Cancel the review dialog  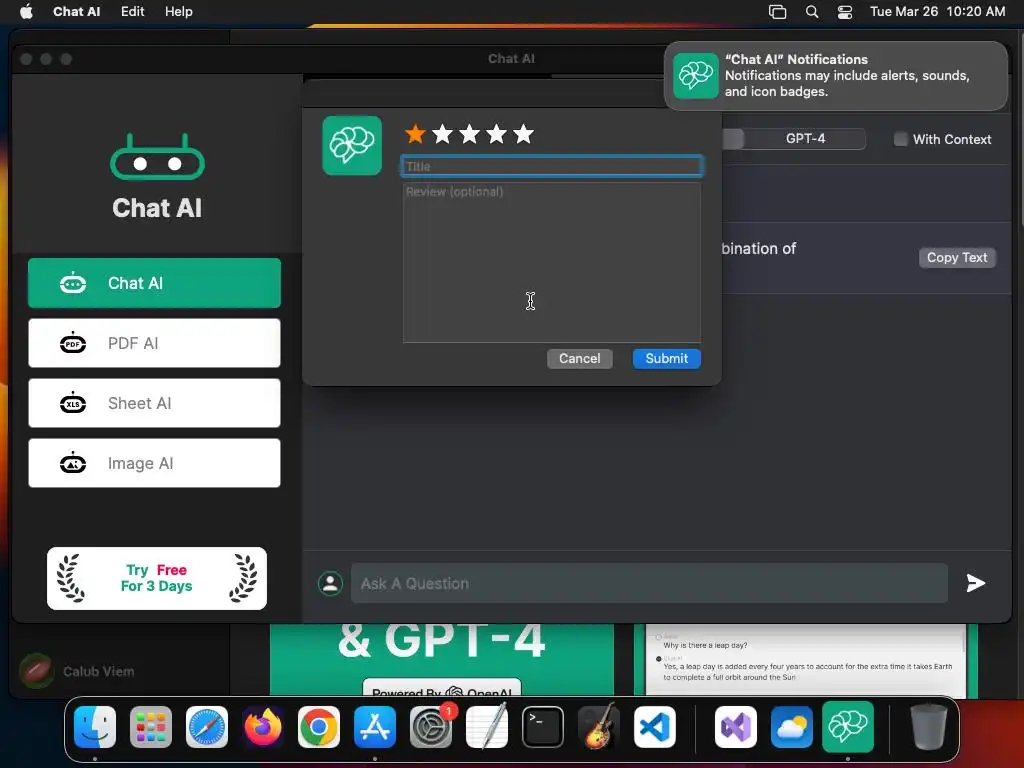(x=579, y=359)
